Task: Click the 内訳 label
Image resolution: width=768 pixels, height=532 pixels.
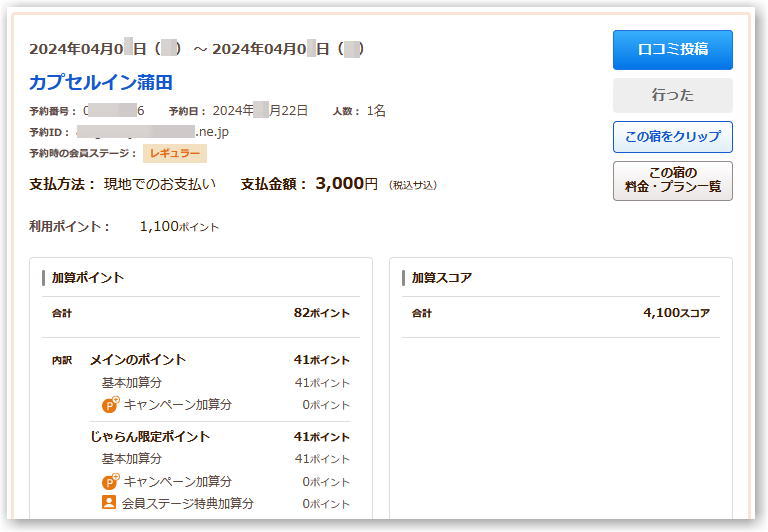Action: point(62,360)
